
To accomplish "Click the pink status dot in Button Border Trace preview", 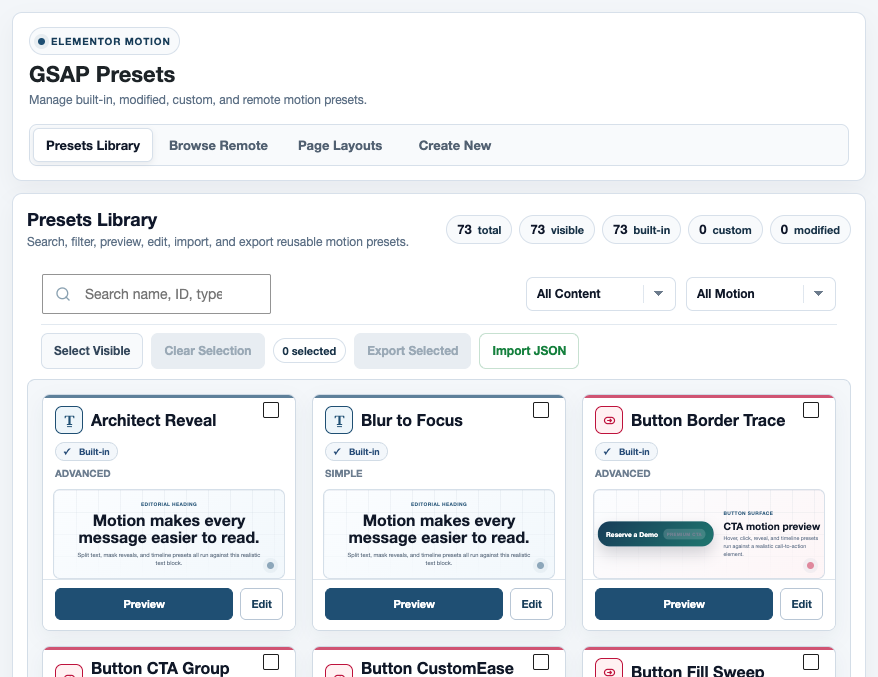I will [x=810, y=566].
